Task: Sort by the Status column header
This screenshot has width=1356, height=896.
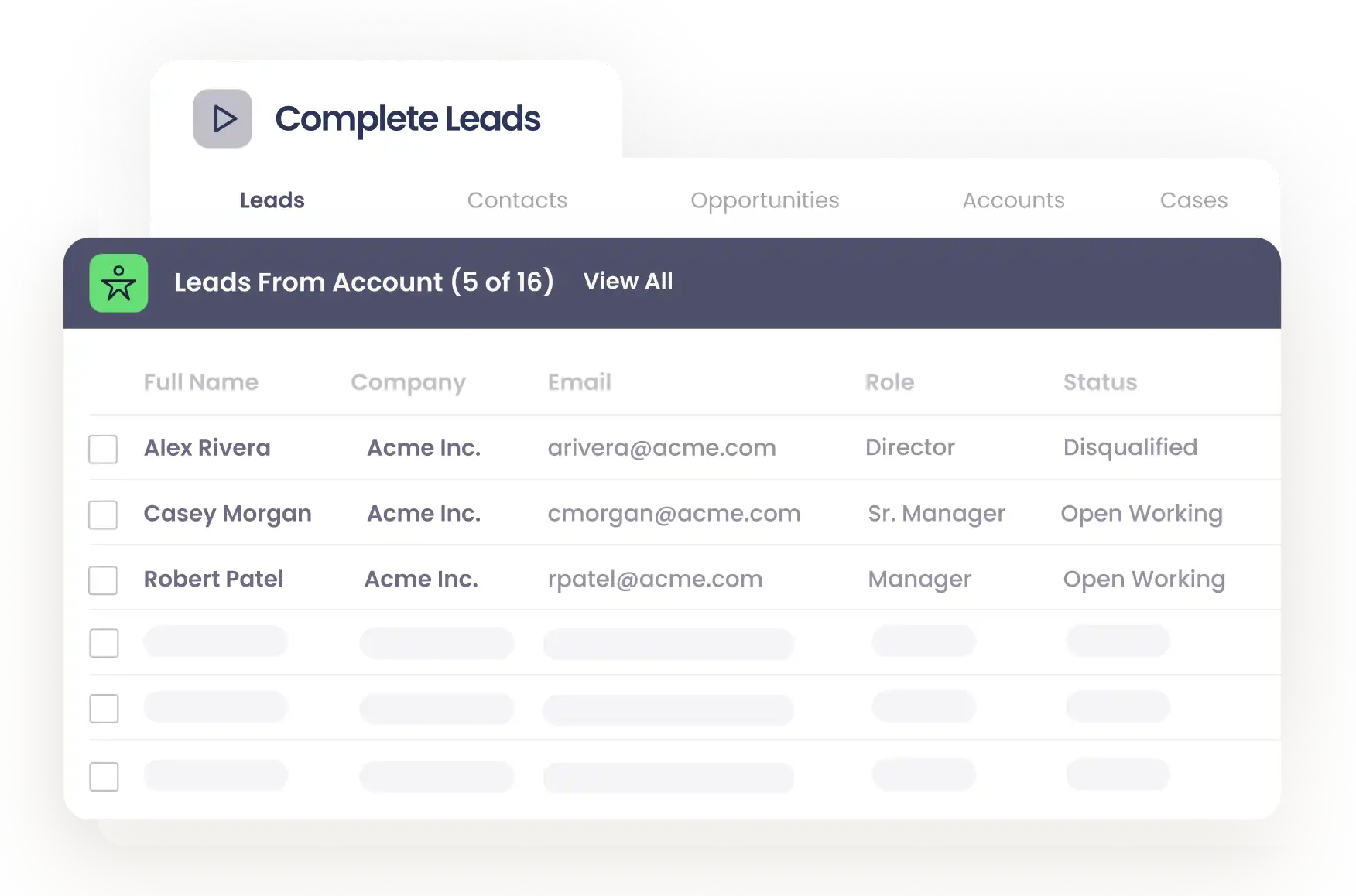Action: [1100, 382]
